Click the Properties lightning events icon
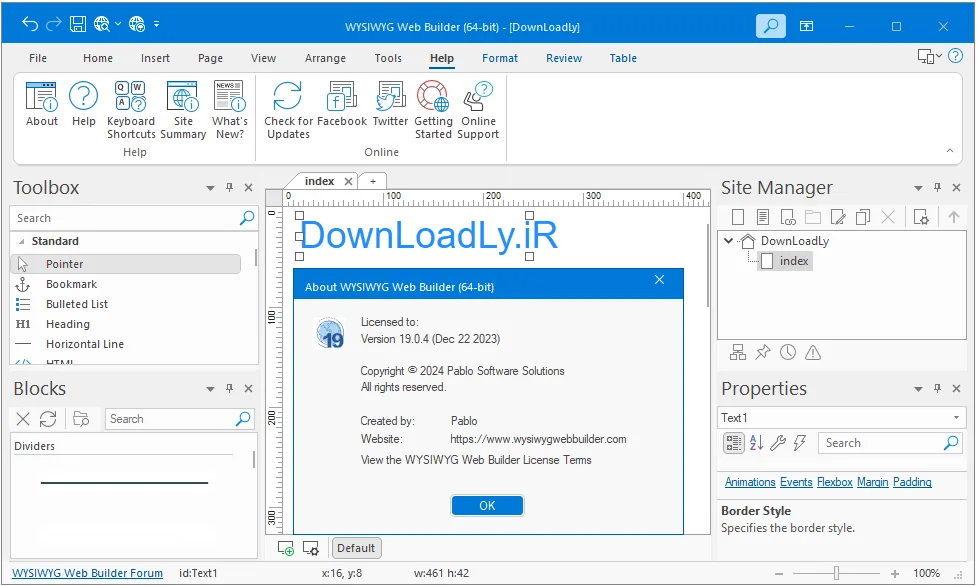This screenshot has height=586, width=977. click(799, 443)
